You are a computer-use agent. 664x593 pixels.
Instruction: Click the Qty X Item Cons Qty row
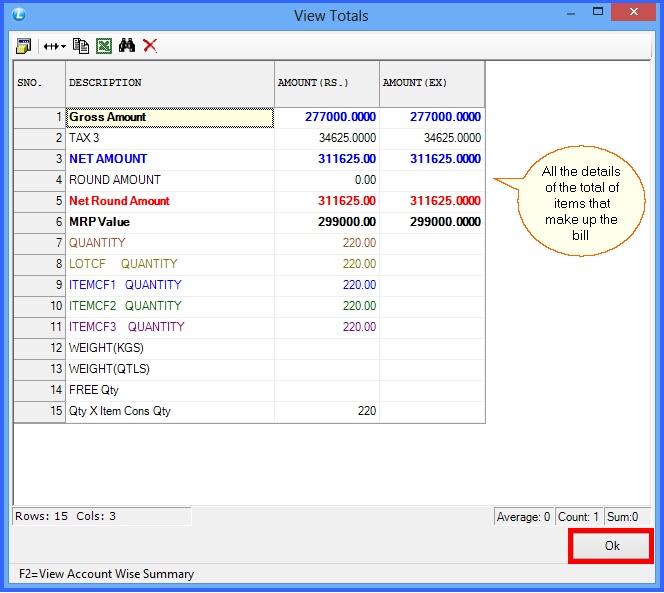(169, 411)
